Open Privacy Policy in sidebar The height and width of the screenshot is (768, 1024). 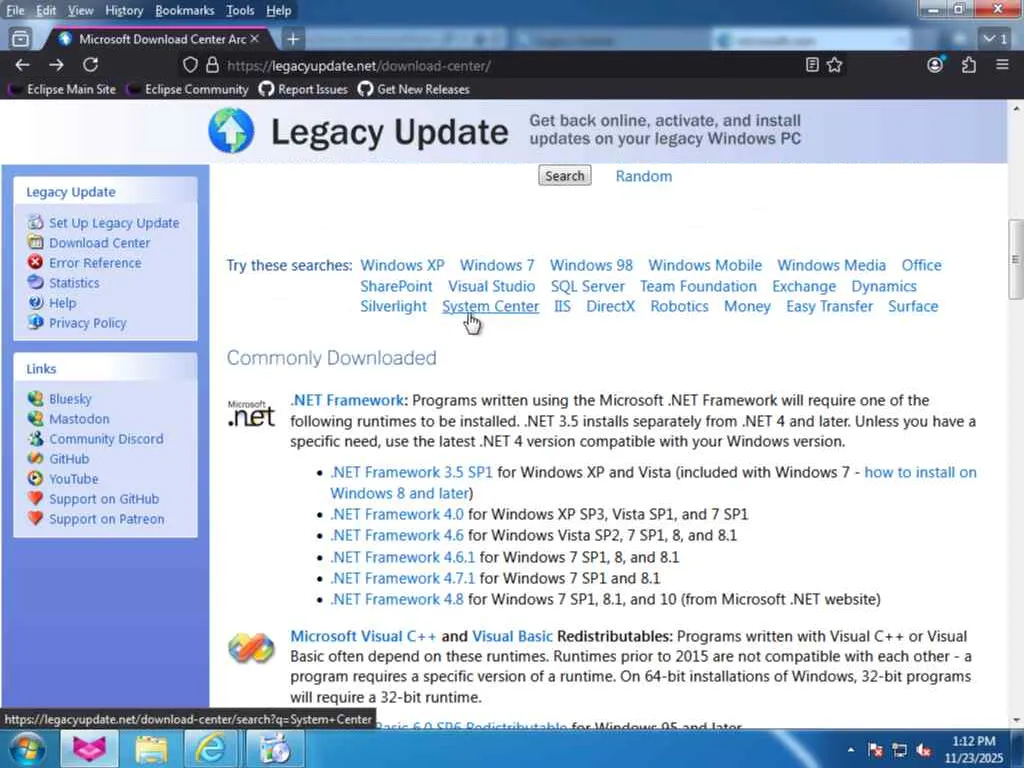tap(88, 323)
